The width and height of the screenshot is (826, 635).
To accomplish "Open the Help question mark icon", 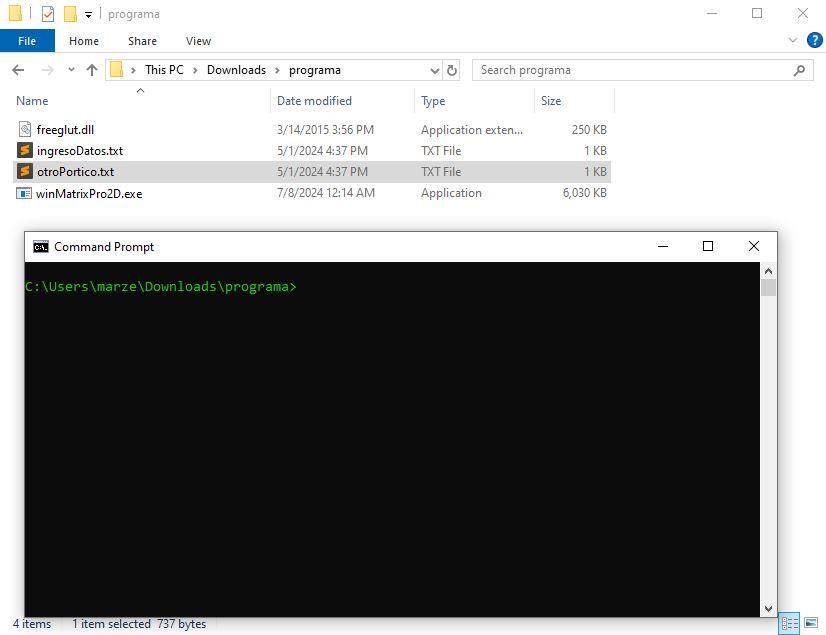I will pos(814,41).
